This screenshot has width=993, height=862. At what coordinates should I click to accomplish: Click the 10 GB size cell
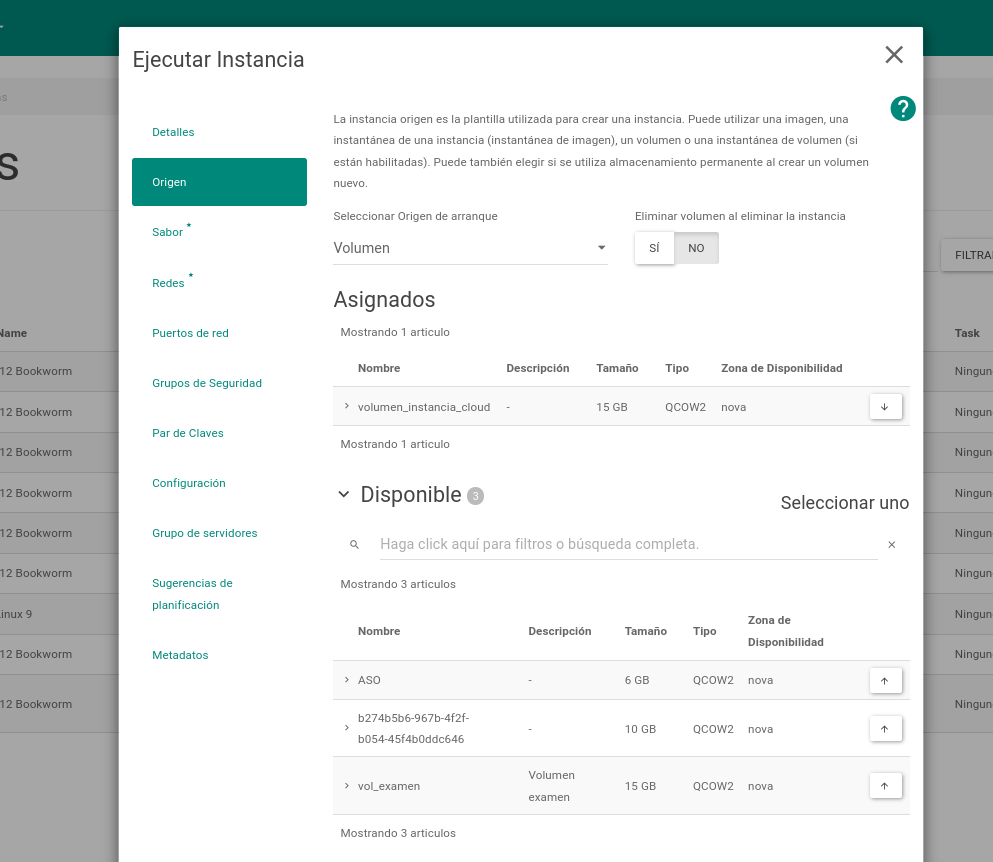640,729
